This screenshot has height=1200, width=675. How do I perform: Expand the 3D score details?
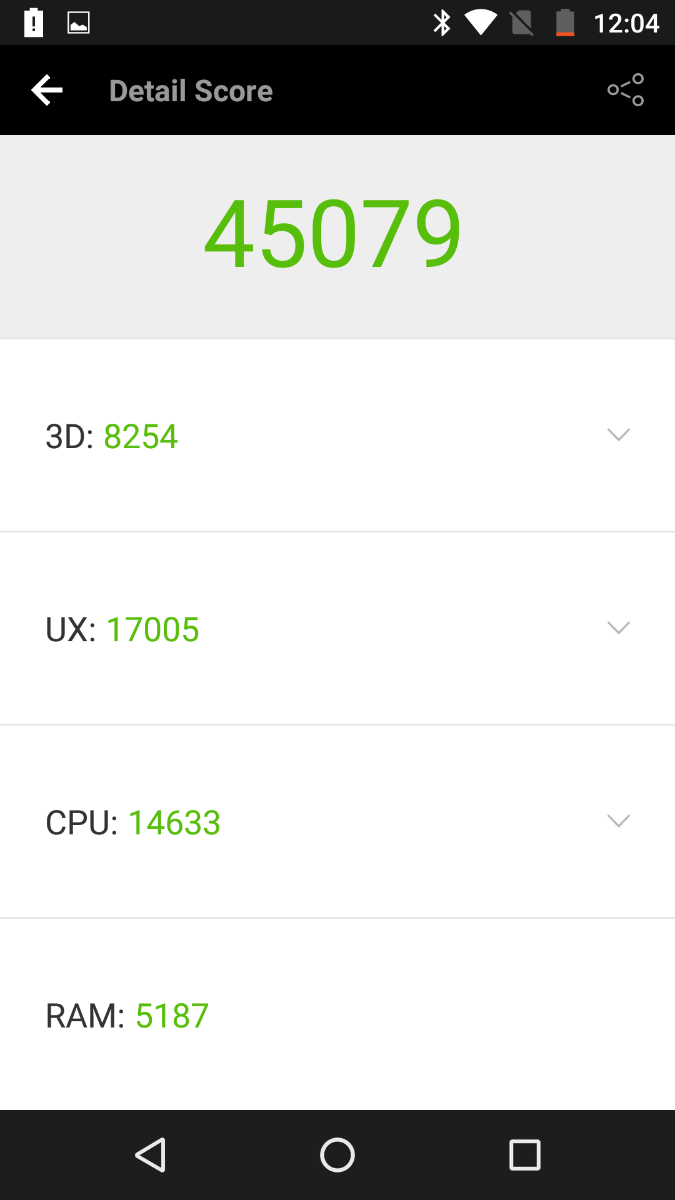coord(619,435)
